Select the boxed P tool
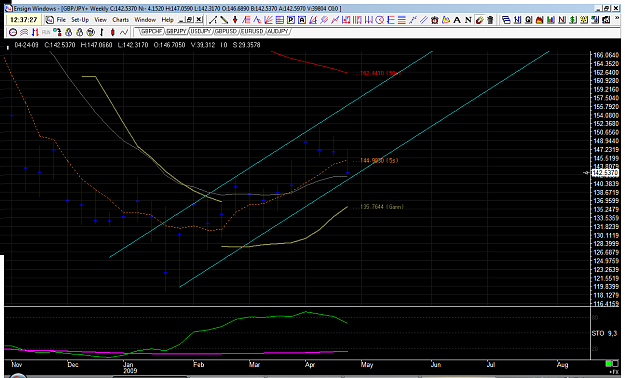This screenshot has width=625, height=378. point(291,20)
